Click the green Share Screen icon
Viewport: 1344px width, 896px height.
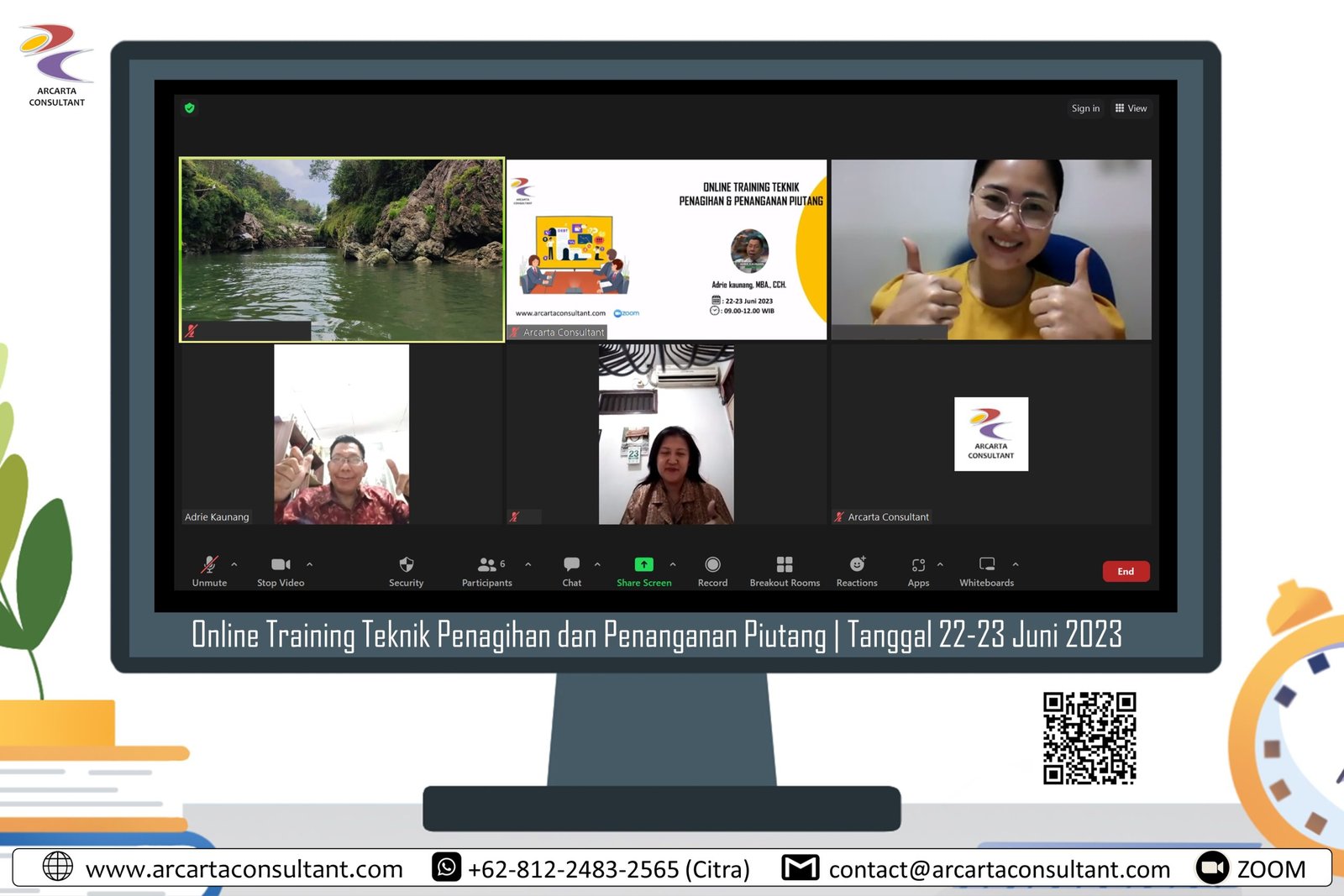[644, 565]
